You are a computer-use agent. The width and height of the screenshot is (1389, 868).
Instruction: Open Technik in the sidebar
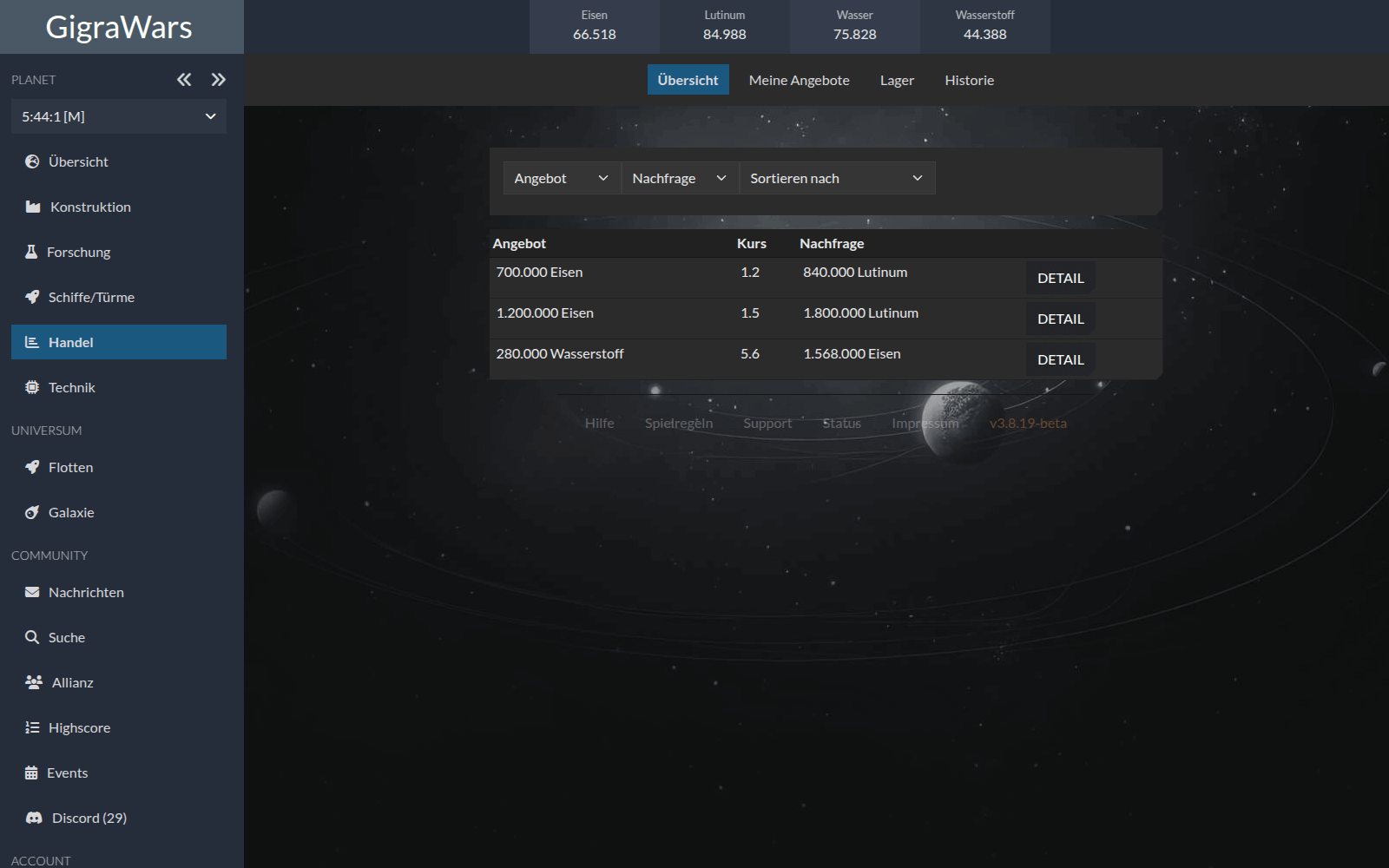pos(119,387)
